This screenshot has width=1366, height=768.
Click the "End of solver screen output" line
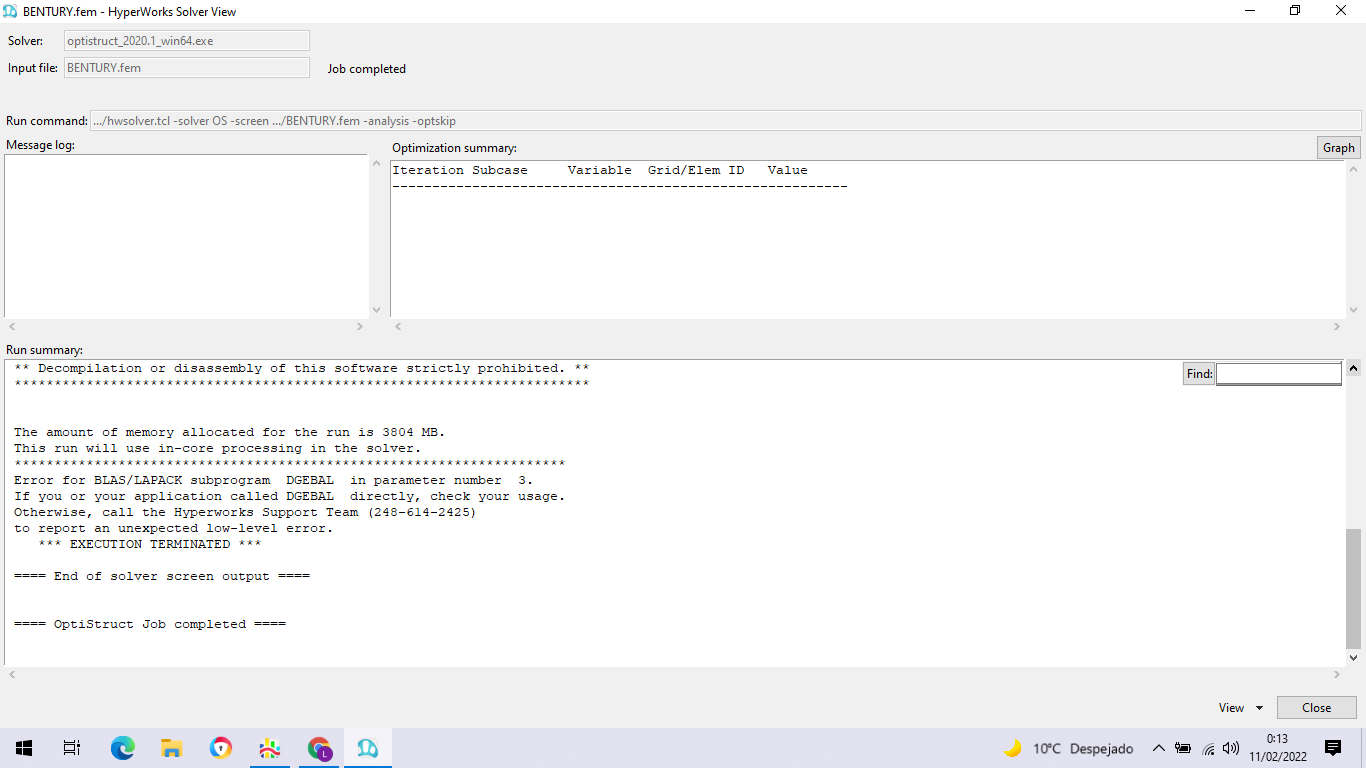tap(162, 576)
